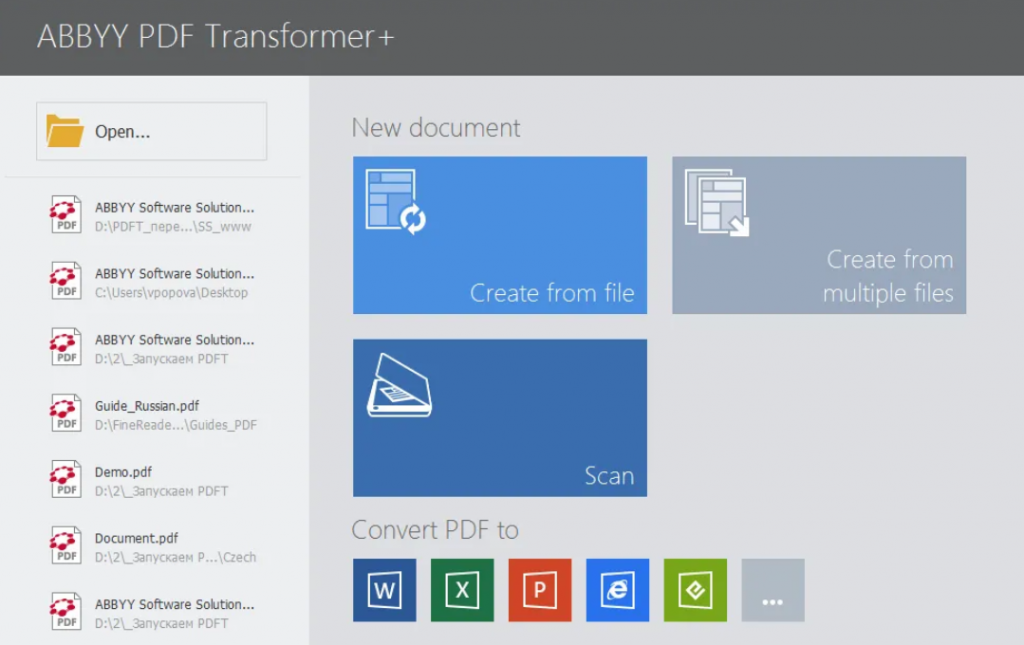This screenshot has height=645, width=1024.
Task: Click the ABBYY PDF Transformer+ title
Action: [x=216, y=36]
